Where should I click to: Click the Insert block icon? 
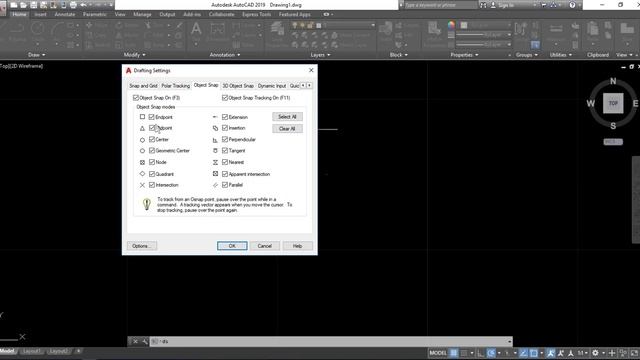(386, 29)
